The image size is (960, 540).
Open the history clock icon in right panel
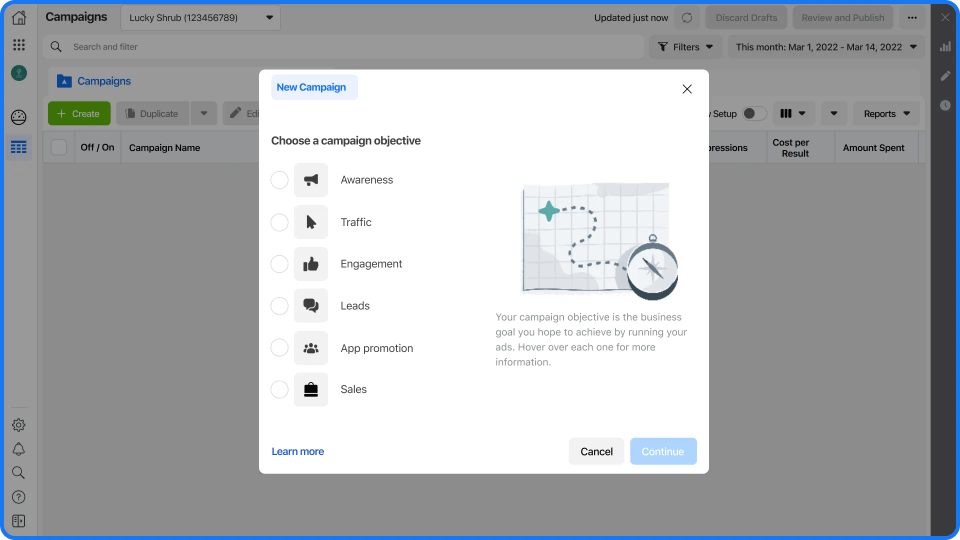(945, 105)
